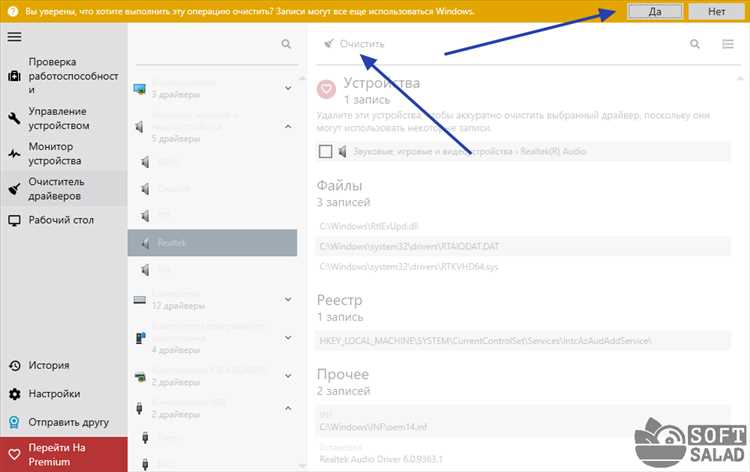Click the driver list scroll-down arrow
The image size is (750, 472).
click(x=302, y=465)
